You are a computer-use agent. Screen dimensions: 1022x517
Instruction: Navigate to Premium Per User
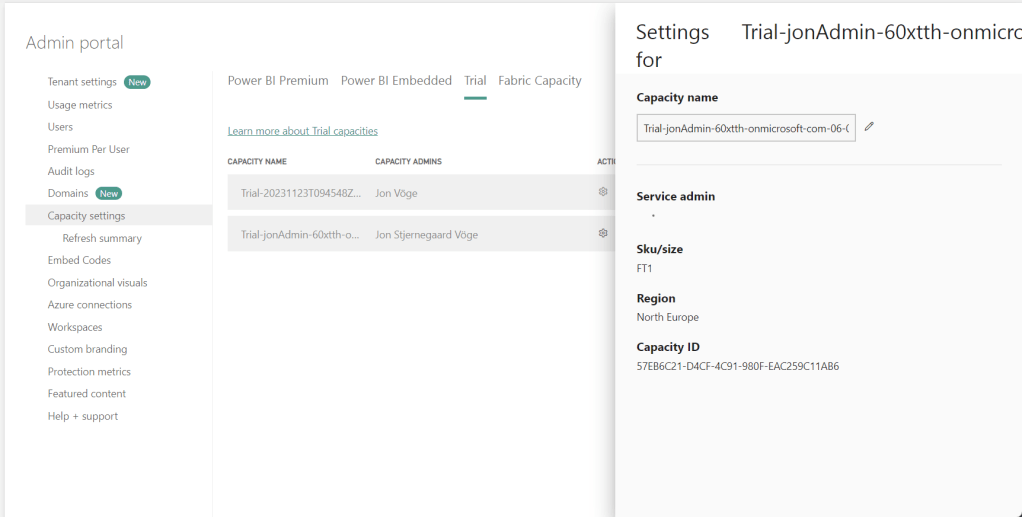tap(88, 149)
